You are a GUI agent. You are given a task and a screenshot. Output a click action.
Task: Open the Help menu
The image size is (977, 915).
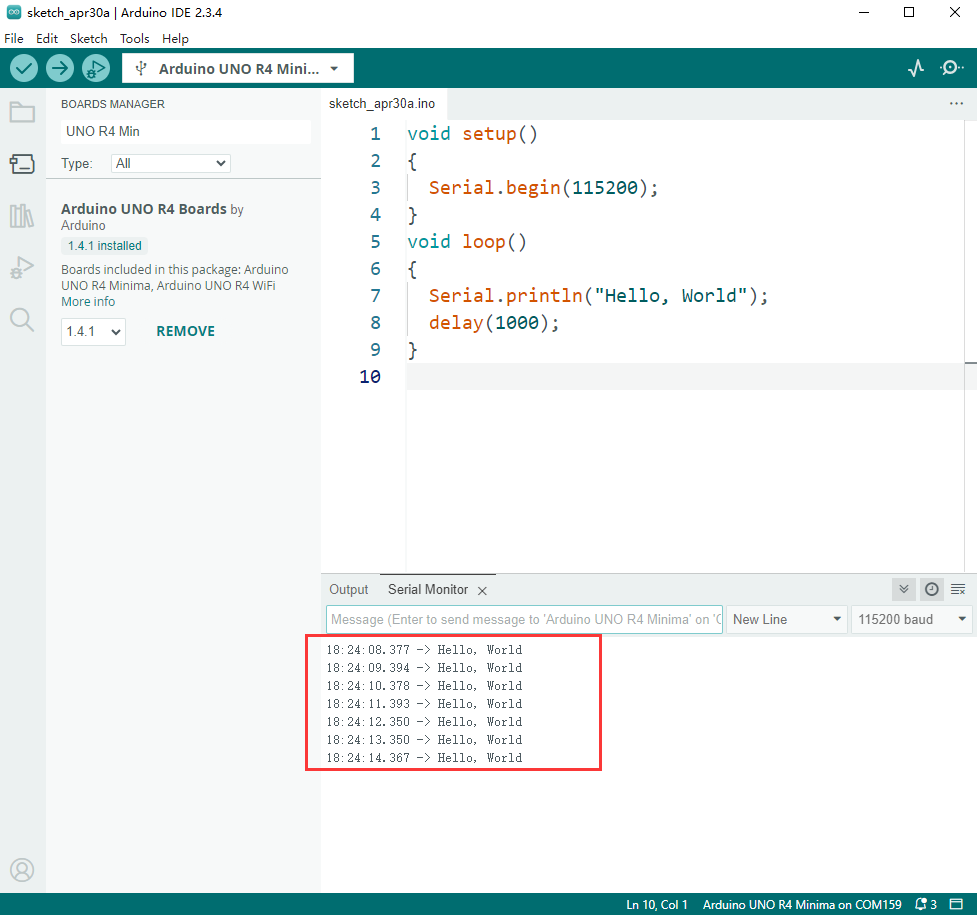coord(175,39)
